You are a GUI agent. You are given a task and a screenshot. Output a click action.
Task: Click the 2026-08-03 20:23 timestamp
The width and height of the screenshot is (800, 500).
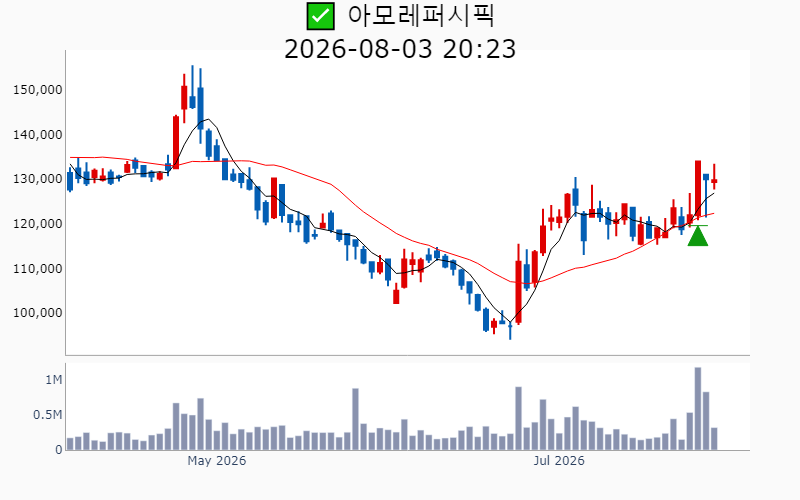[x=400, y=49]
